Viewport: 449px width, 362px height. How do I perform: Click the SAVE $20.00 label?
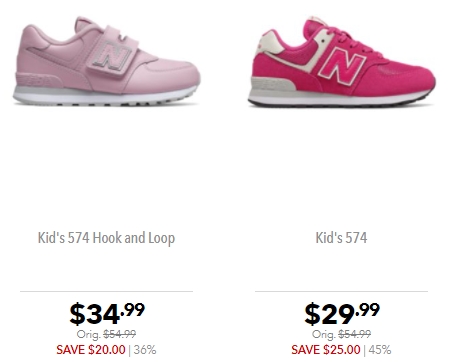[91, 350]
